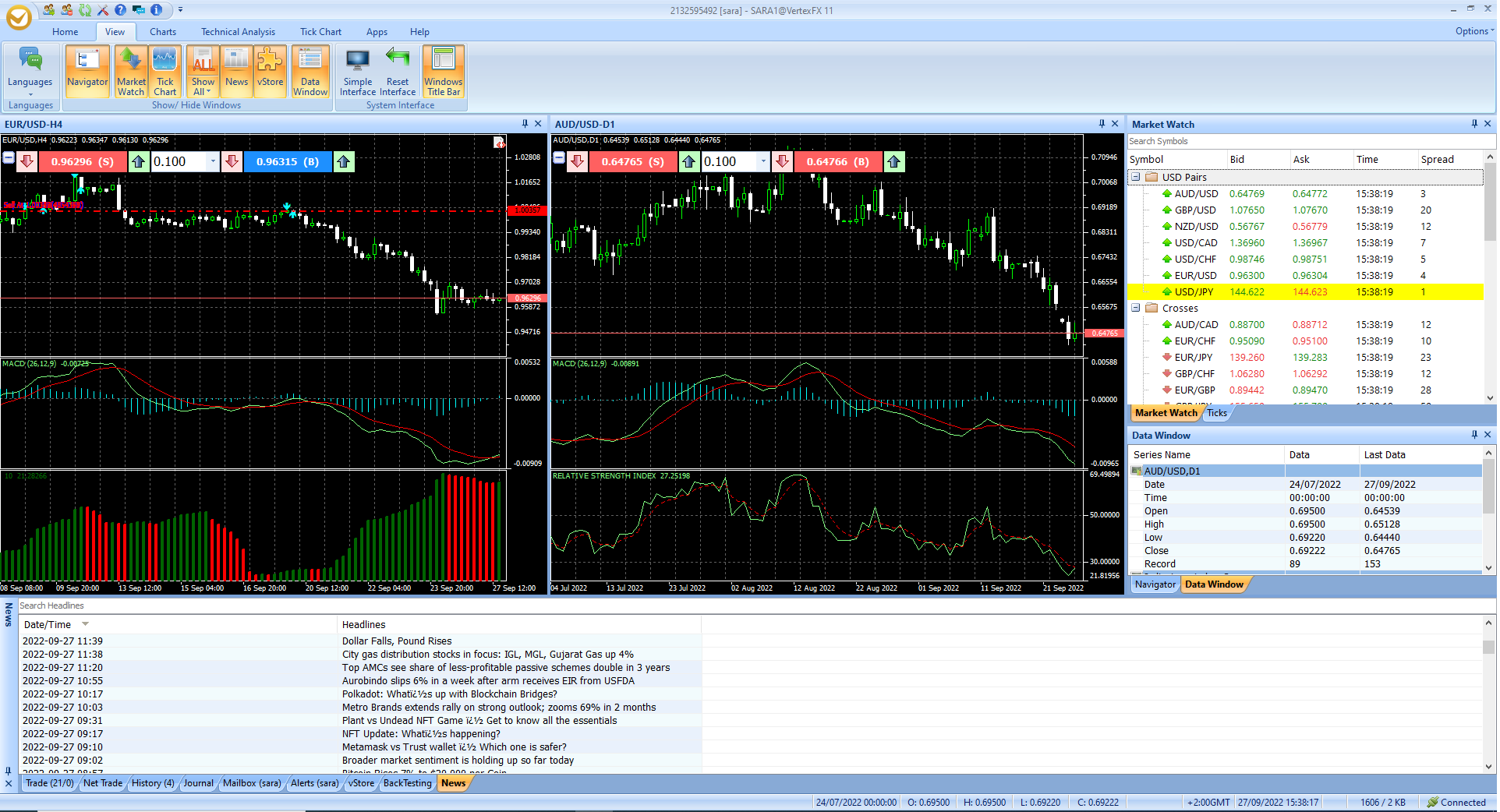Open the Navigator window from ribbon
Viewport: 1500px width, 812px height.
[x=87, y=70]
